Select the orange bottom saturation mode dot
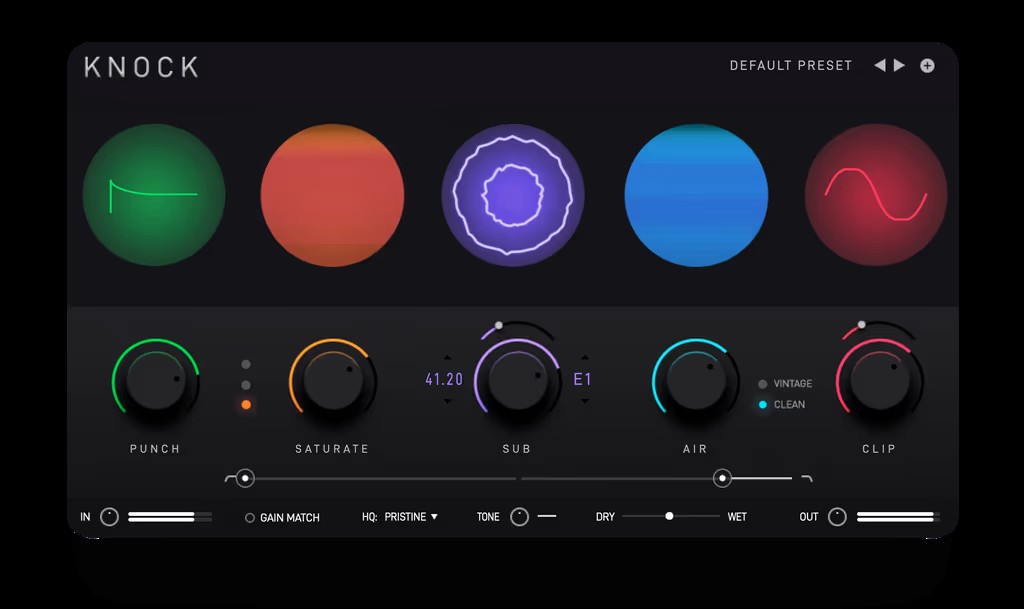 [x=246, y=405]
